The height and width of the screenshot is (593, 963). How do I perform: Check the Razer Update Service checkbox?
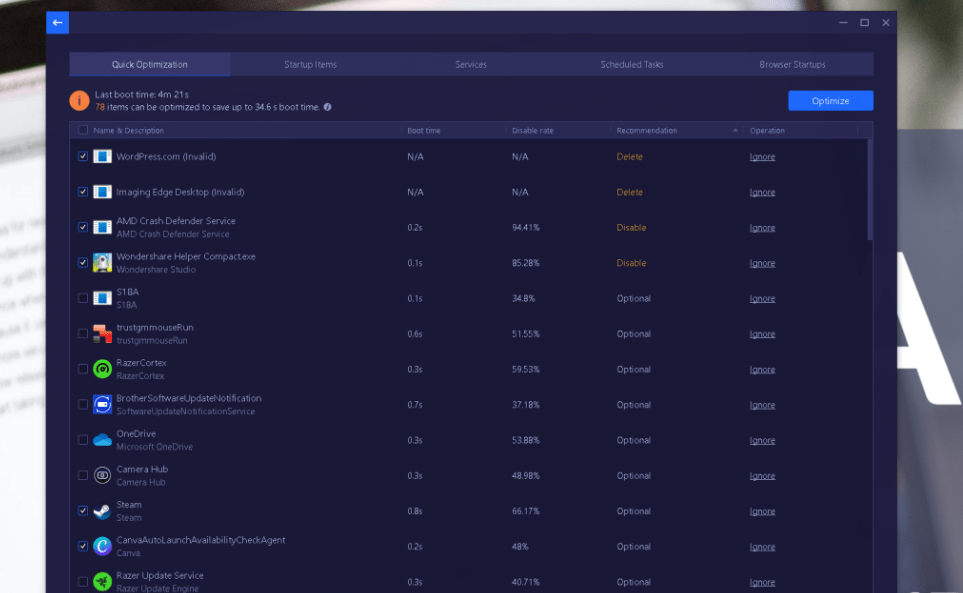tap(83, 581)
